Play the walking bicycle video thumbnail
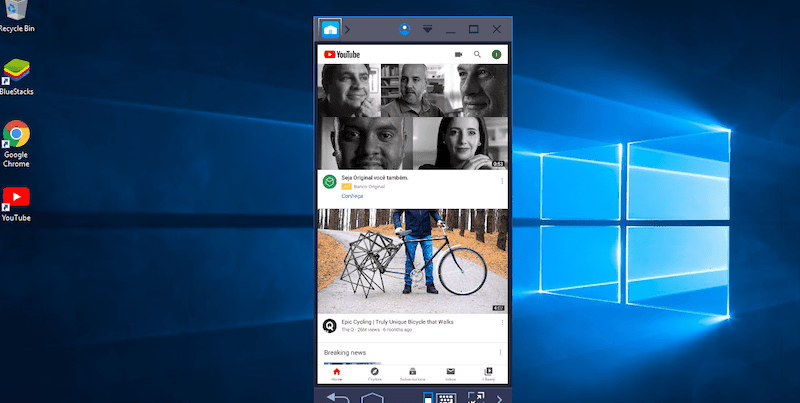 412,261
